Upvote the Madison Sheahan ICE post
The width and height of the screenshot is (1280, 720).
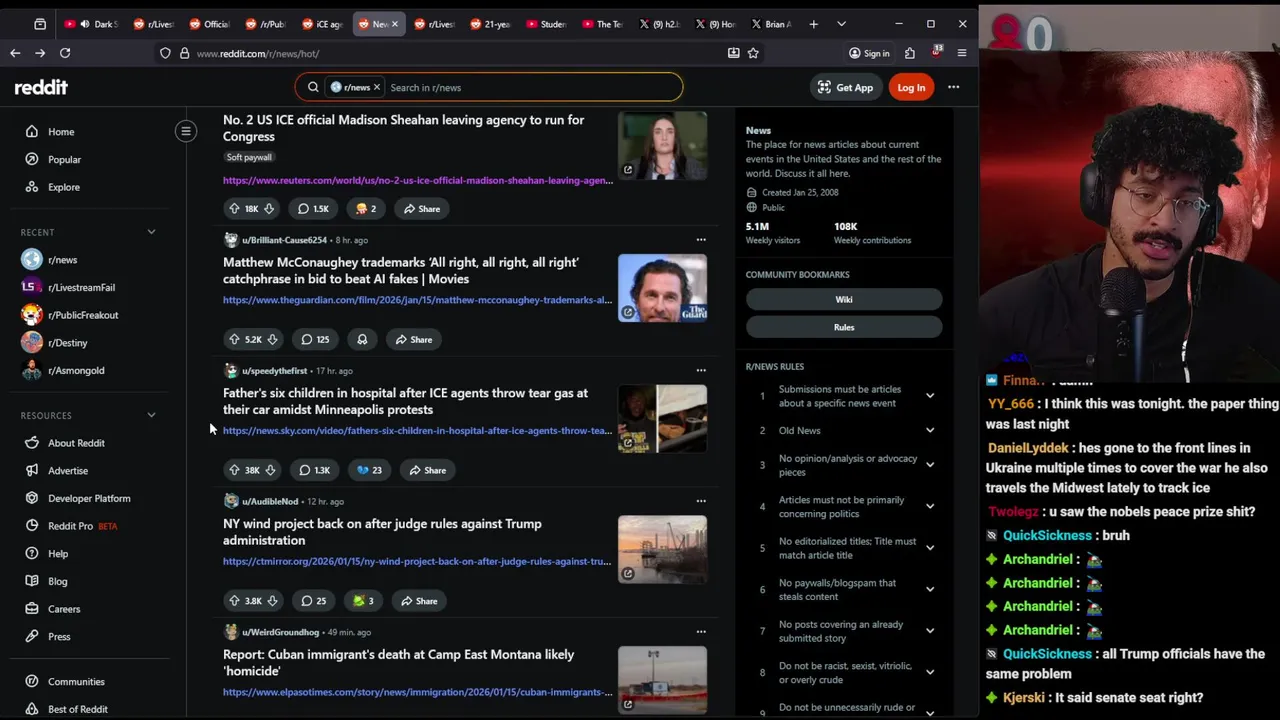pyautogui.click(x=234, y=209)
